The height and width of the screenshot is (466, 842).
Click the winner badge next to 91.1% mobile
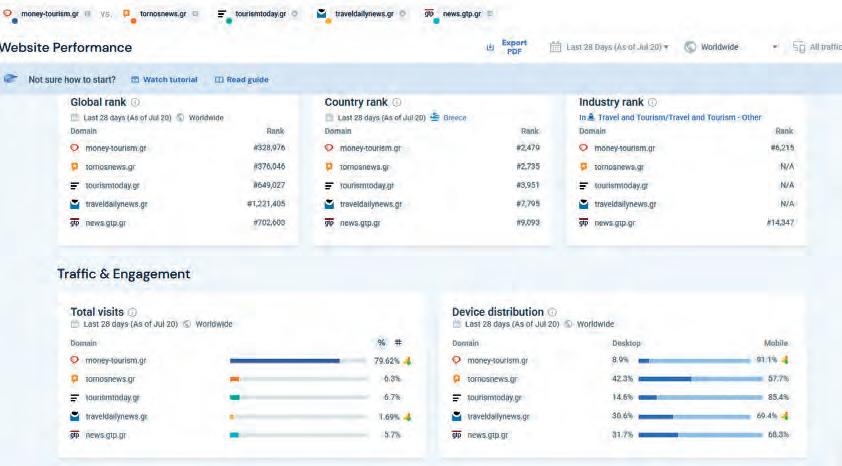point(785,360)
